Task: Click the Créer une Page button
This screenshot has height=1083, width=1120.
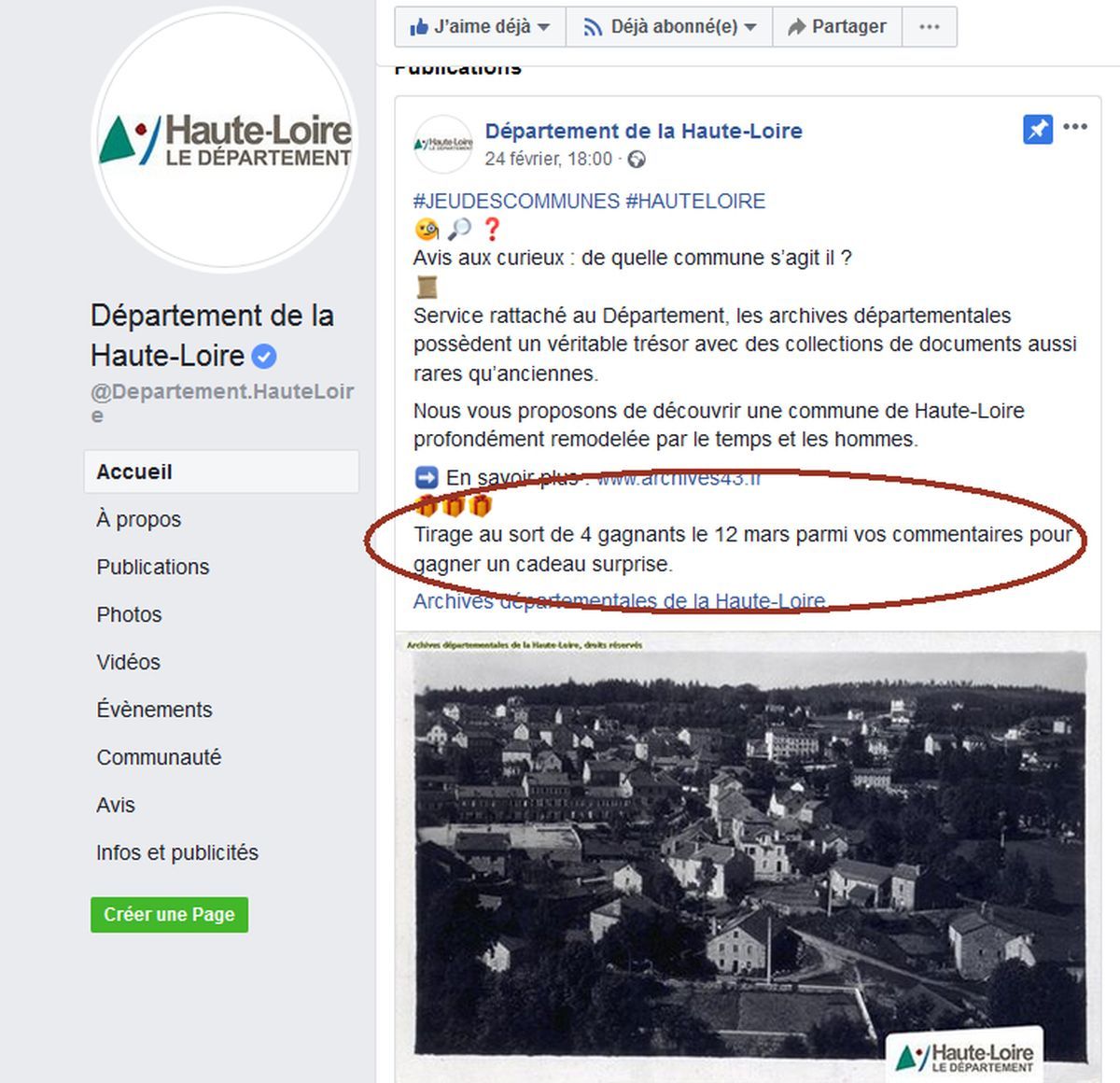Action: click(169, 914)
